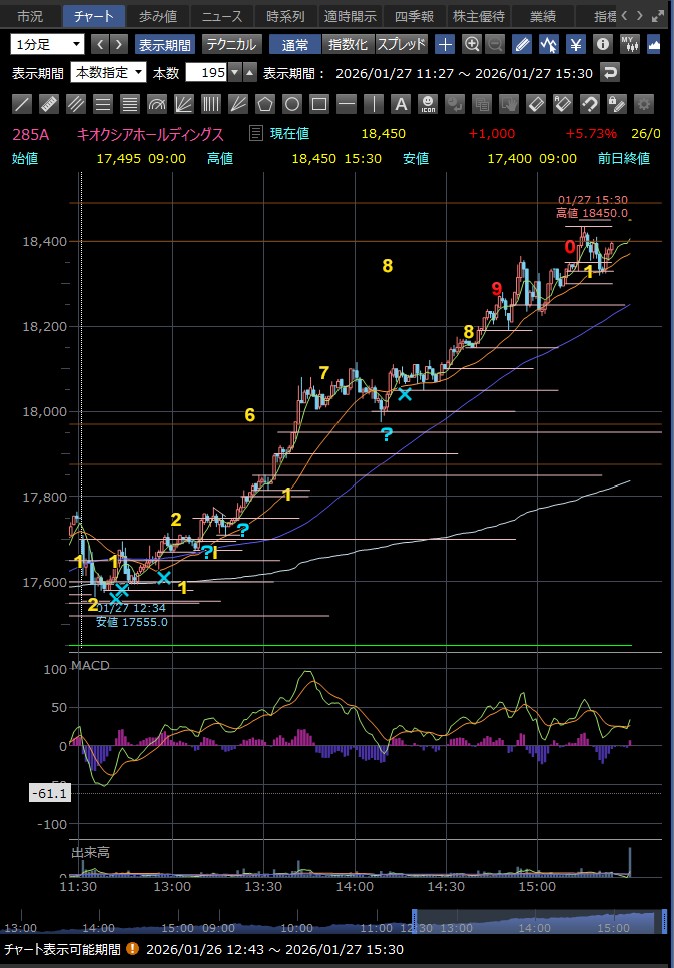Click the zoom in magnifier icon
Viewport: 674px width, 968px height.
pyautogui.click(x=471, y=44)
